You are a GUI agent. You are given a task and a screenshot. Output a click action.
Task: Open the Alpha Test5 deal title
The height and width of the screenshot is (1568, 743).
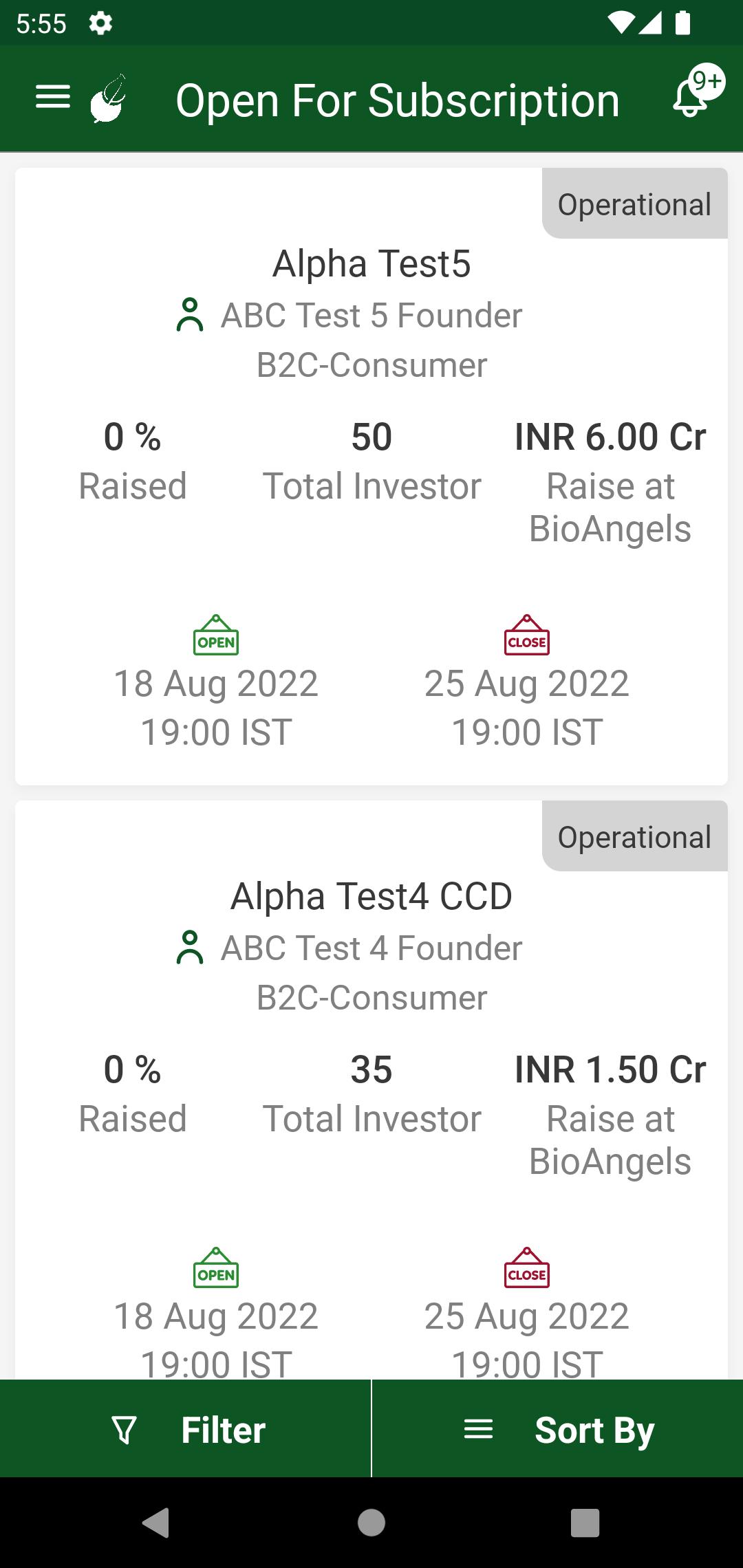coord(371,264)
